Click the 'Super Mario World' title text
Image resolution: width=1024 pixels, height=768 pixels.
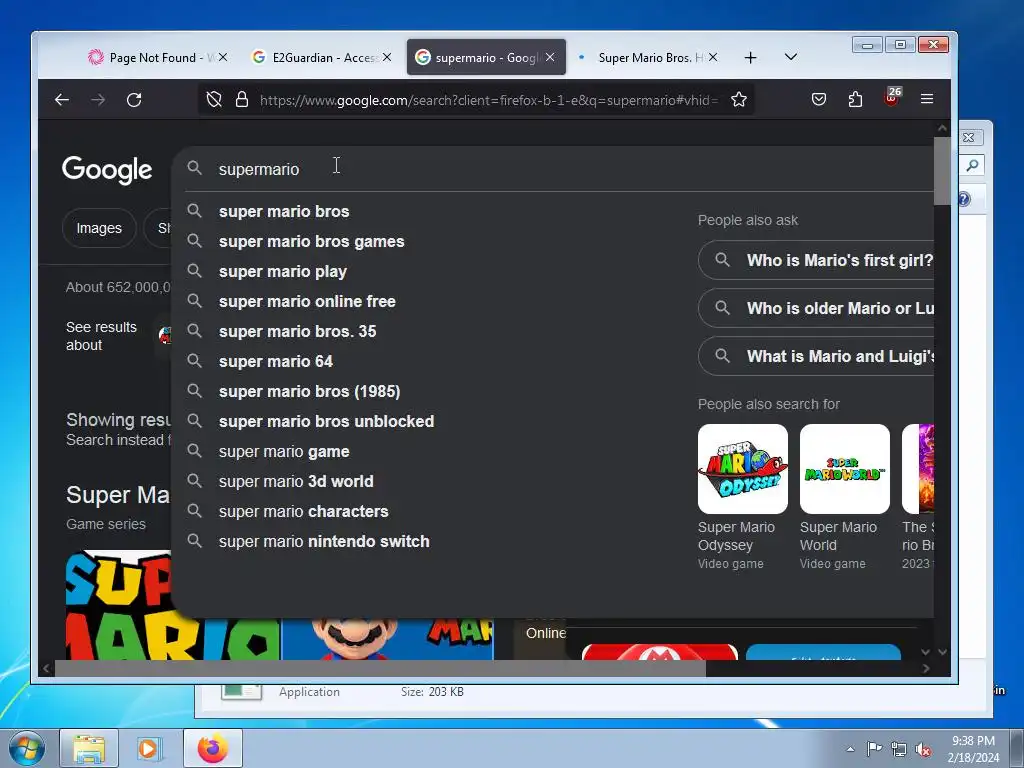(x=838, y=536)
